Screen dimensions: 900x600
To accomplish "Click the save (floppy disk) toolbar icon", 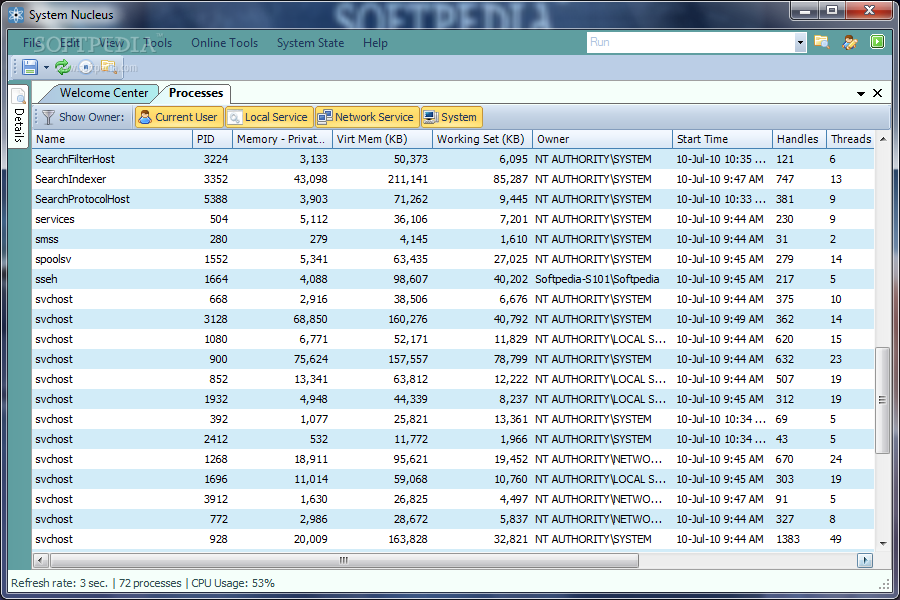I will (x=30, y=67).
